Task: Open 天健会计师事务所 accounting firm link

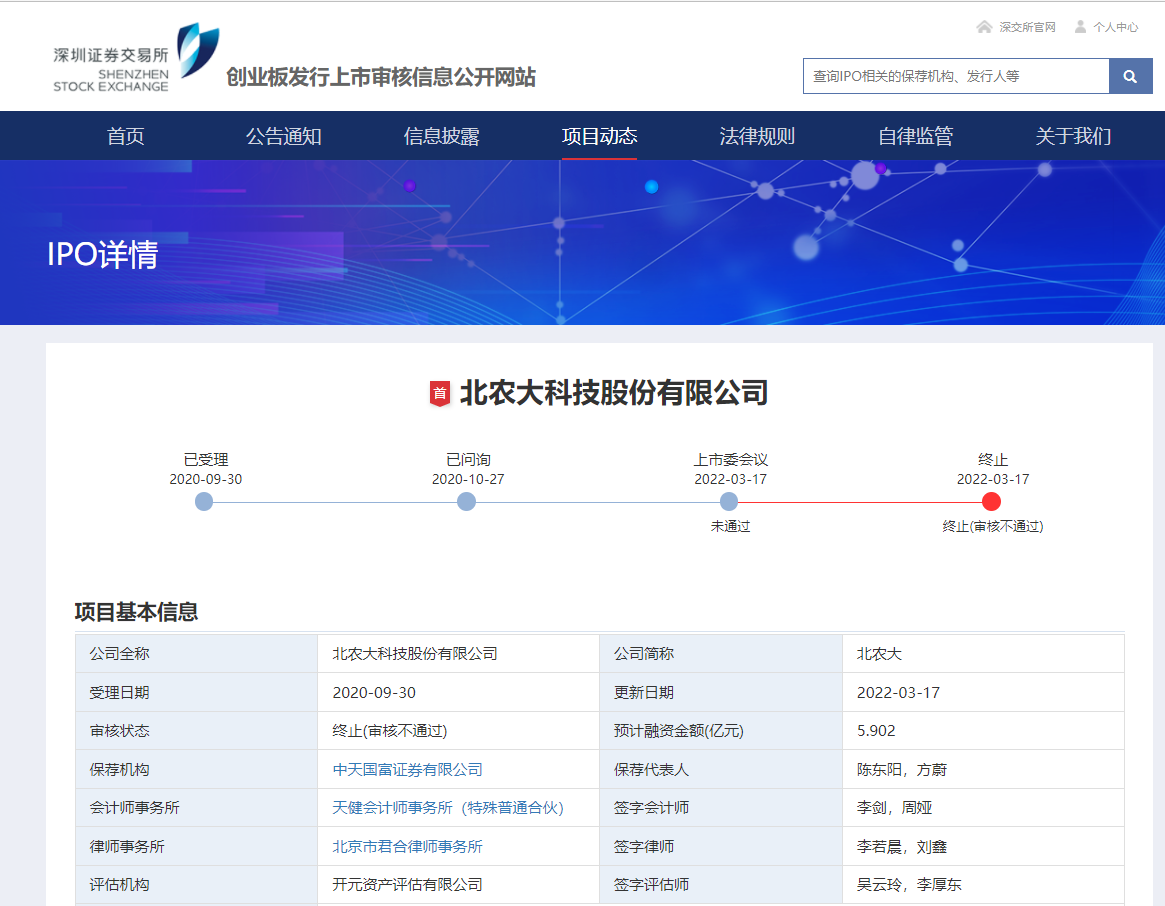Action: click(x=448, y=808)
